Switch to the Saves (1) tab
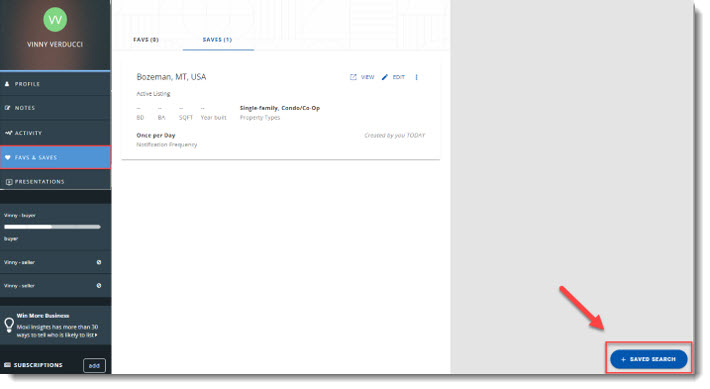The image size is (710, 389). [217, 40]
